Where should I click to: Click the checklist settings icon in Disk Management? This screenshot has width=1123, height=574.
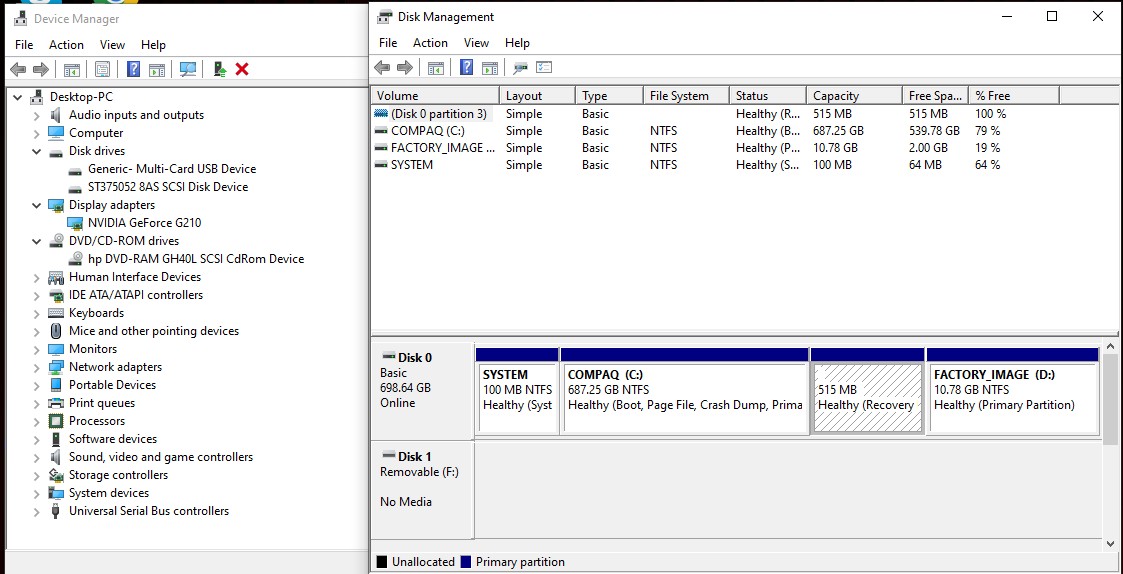(x=544, y=67)
